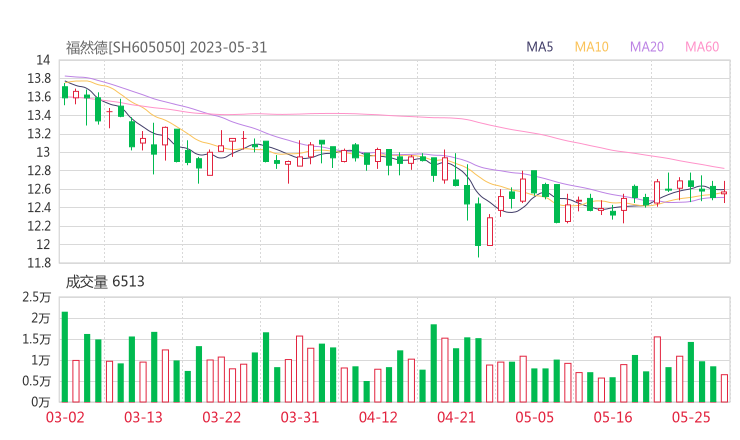Image resolution: width=740 pixels, height=440 pixels.
Task: Click the 03-31 date axis label
Action: [300, 417]
